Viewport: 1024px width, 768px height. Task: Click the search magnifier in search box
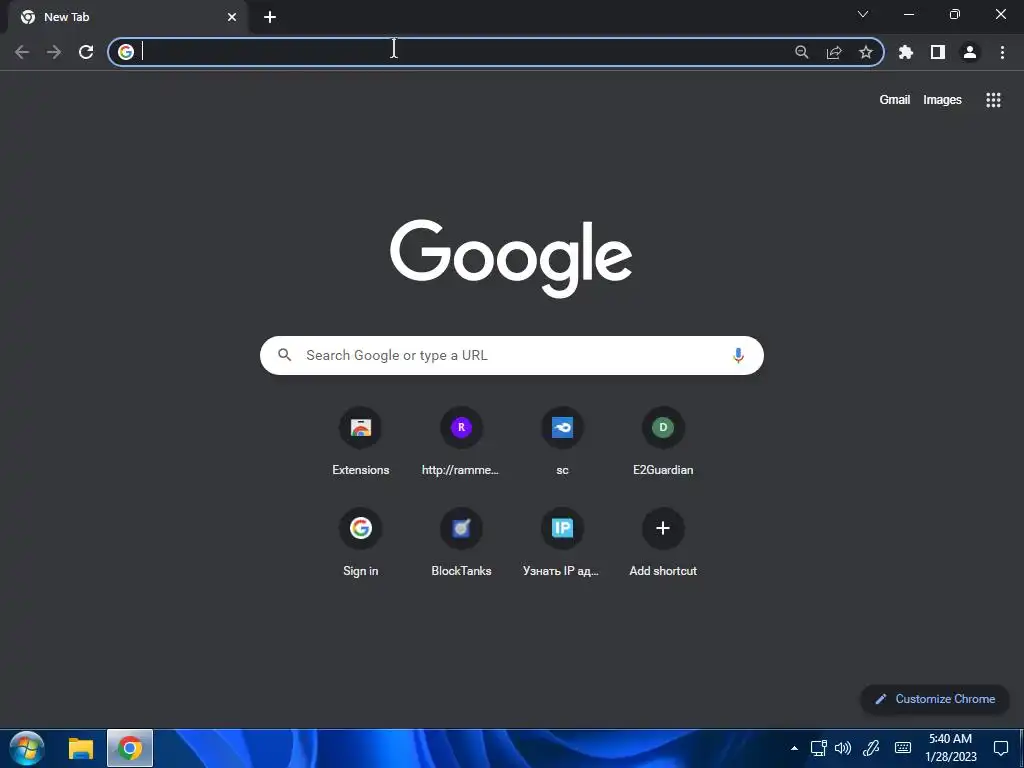285,355
